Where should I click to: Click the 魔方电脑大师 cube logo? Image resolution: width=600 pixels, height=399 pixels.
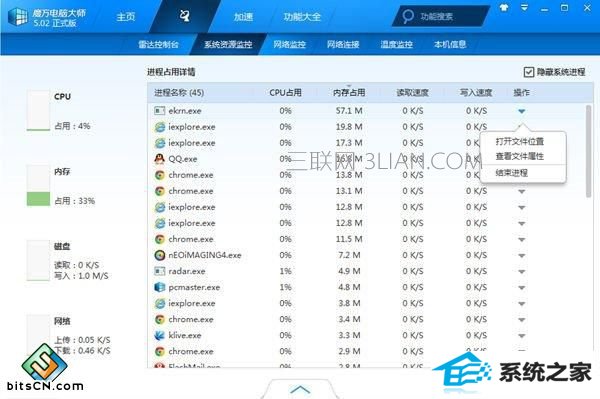point(18,17)
